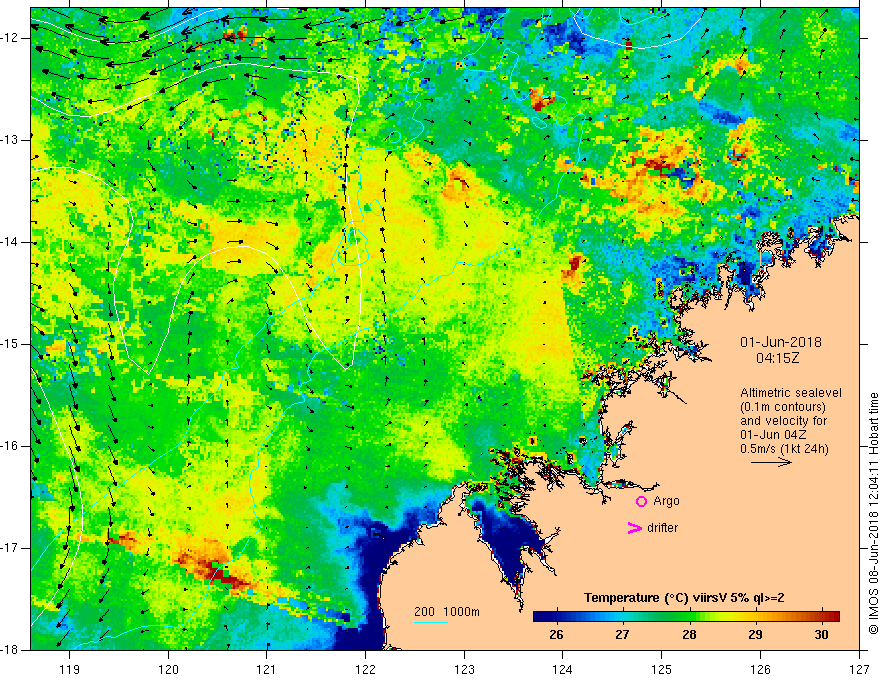Click the latitude axis label '-13'
The width and height of the screenshot is (880, 680).
(10, 140)
